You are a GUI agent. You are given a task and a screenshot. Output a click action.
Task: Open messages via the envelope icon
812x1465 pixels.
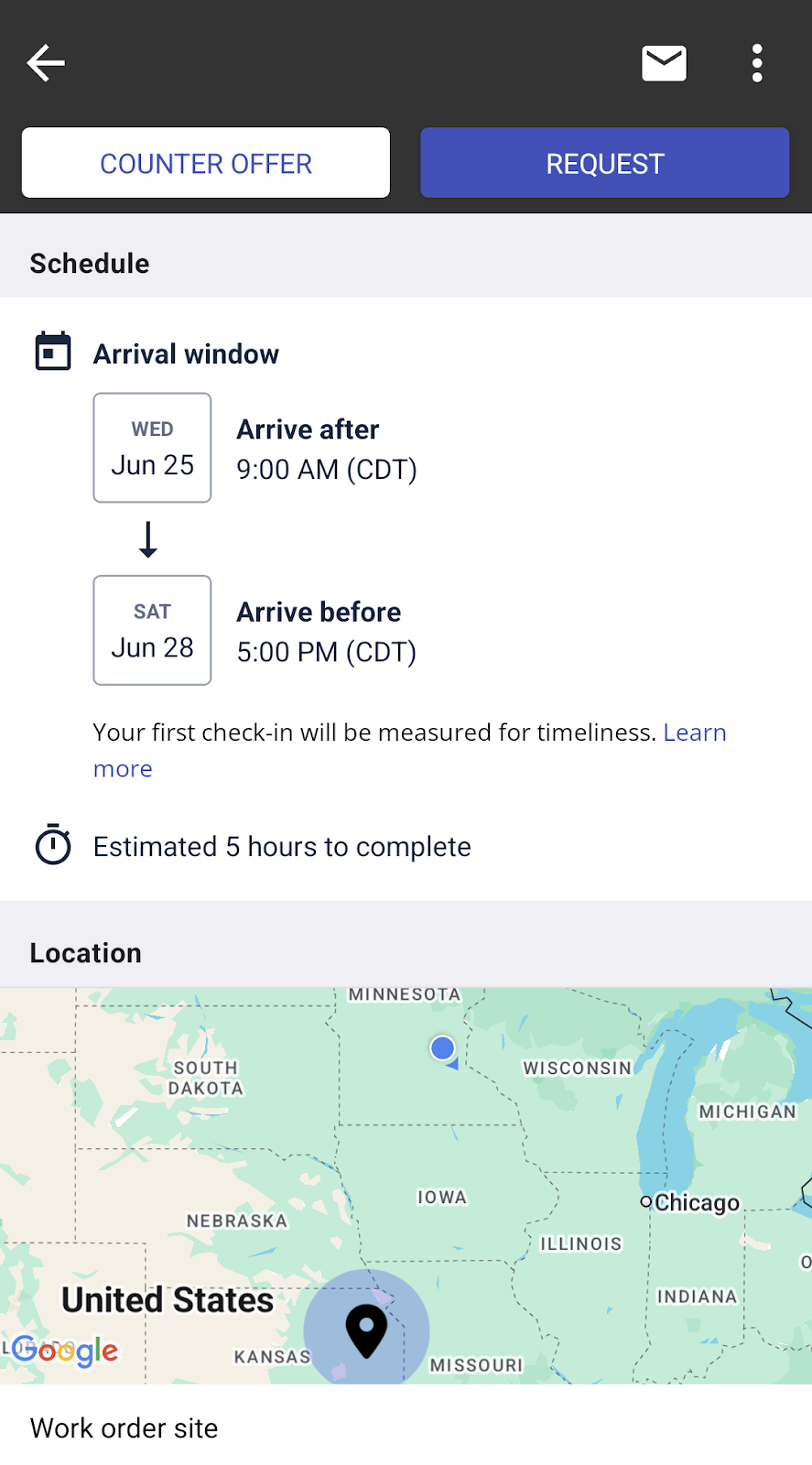(x=664, y=63)
